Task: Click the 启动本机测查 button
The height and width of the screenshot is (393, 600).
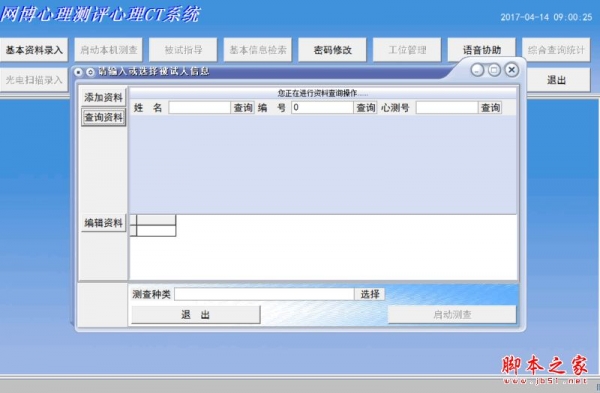Action: pos(108,50)
